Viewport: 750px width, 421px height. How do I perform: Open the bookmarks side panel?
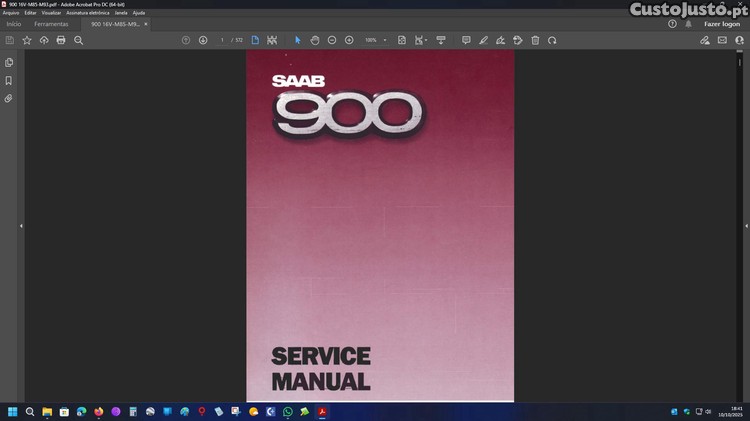pos(9,81)
